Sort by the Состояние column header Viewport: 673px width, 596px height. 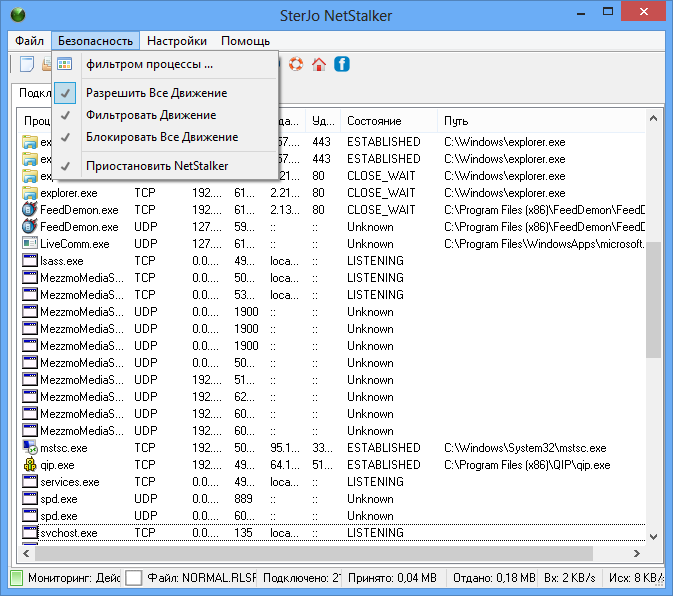[x=388, y=121]
